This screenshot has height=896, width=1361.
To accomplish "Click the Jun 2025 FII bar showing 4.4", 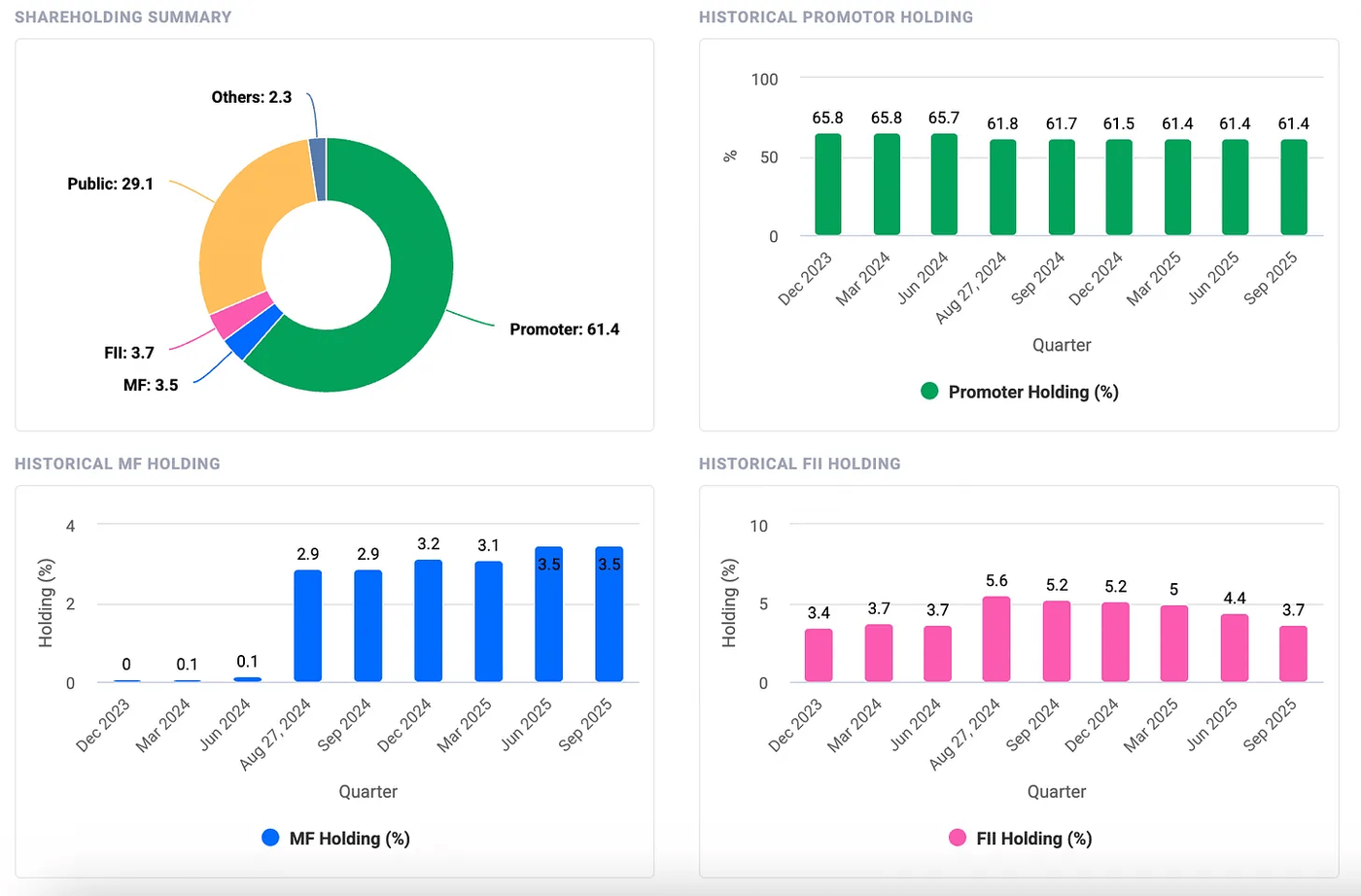I will point(1234,648).
